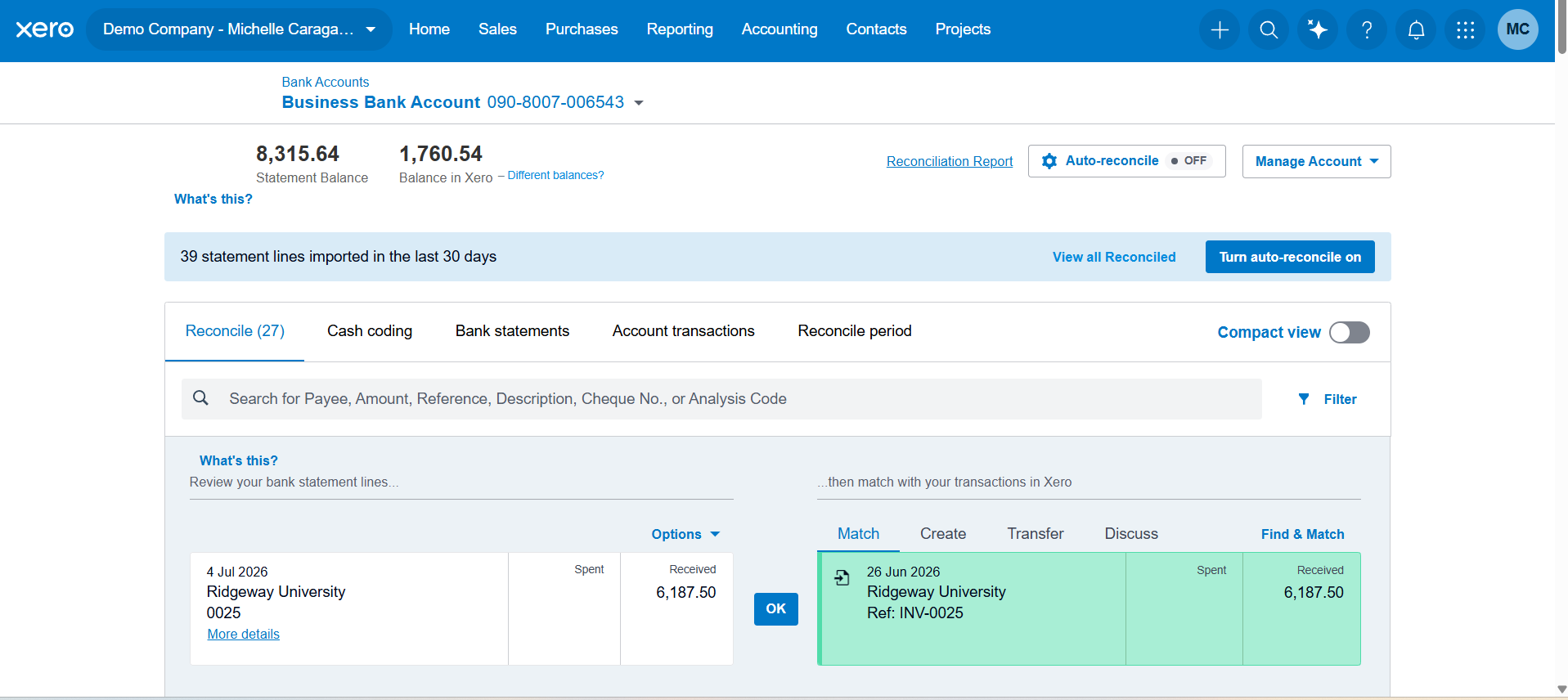Click the Auto-reconcile OFF button

tap(1126, 161)
